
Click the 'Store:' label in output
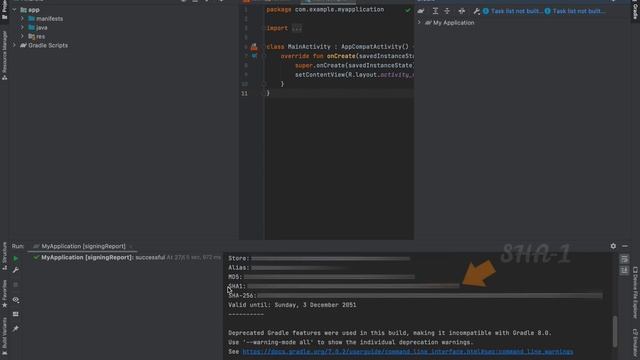(239, 258)
